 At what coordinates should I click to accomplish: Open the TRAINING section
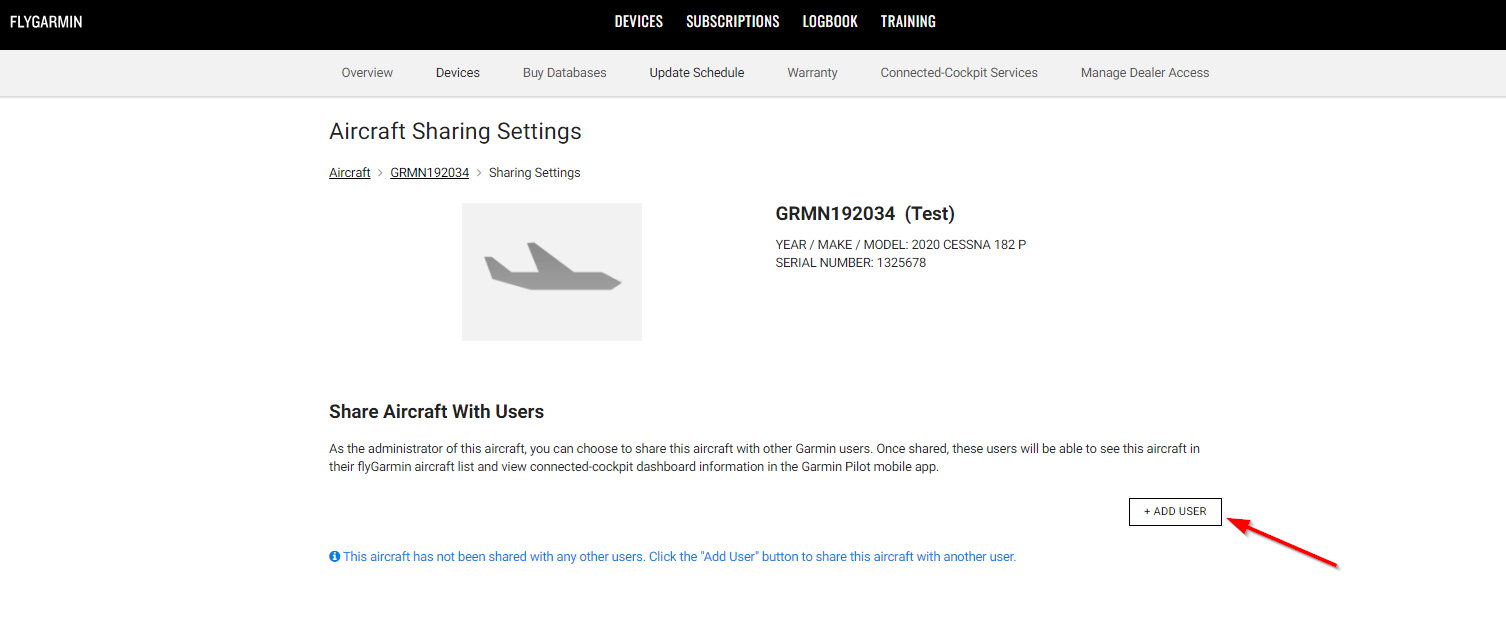pos(908,21)
